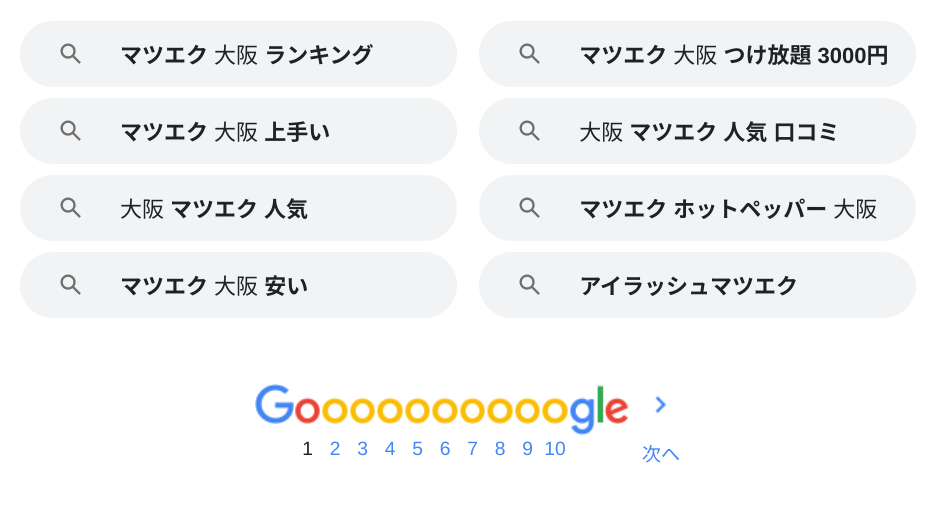Select related search マツエク 大阪 安い
Viewport: 934px width, 522px height.
point(214,285)
